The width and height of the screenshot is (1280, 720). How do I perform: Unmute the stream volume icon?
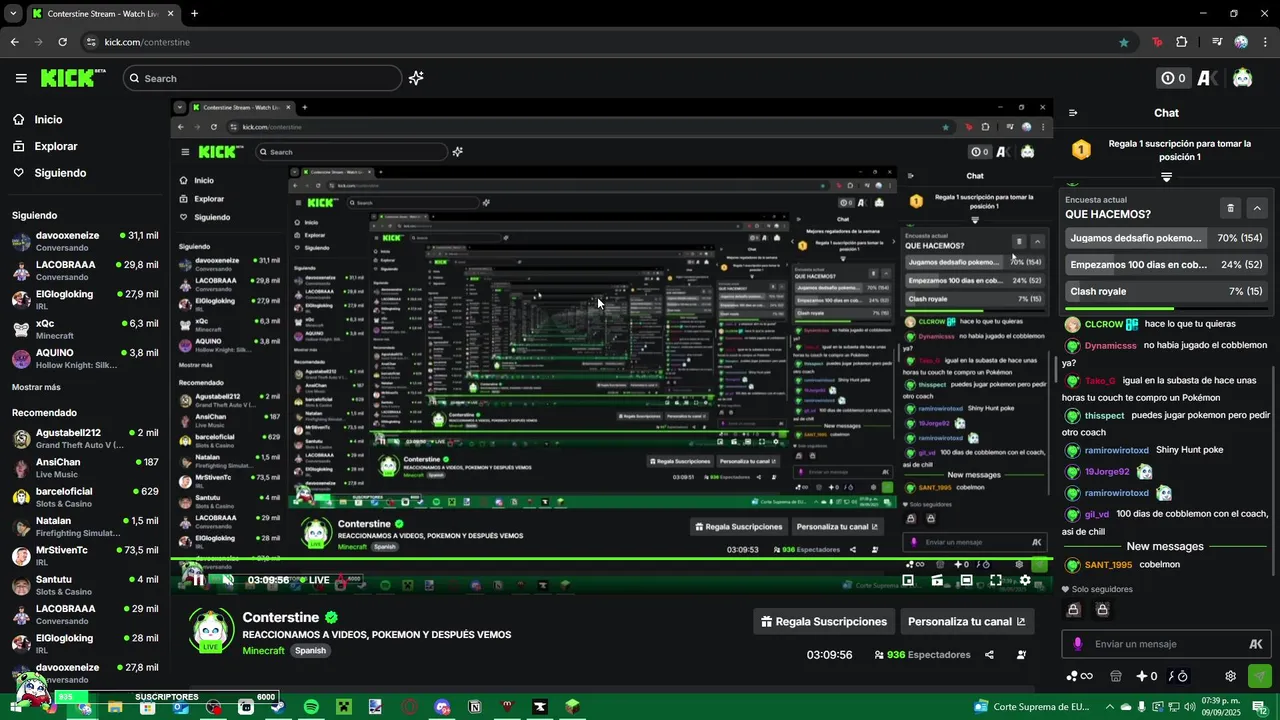tap(228, 580)
